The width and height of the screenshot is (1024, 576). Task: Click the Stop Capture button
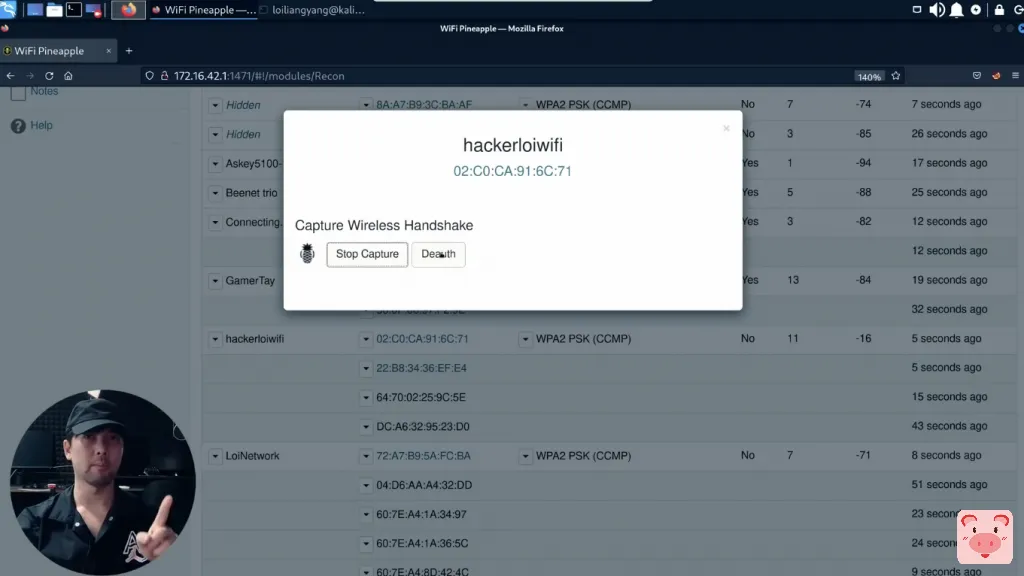pos(367,254)
